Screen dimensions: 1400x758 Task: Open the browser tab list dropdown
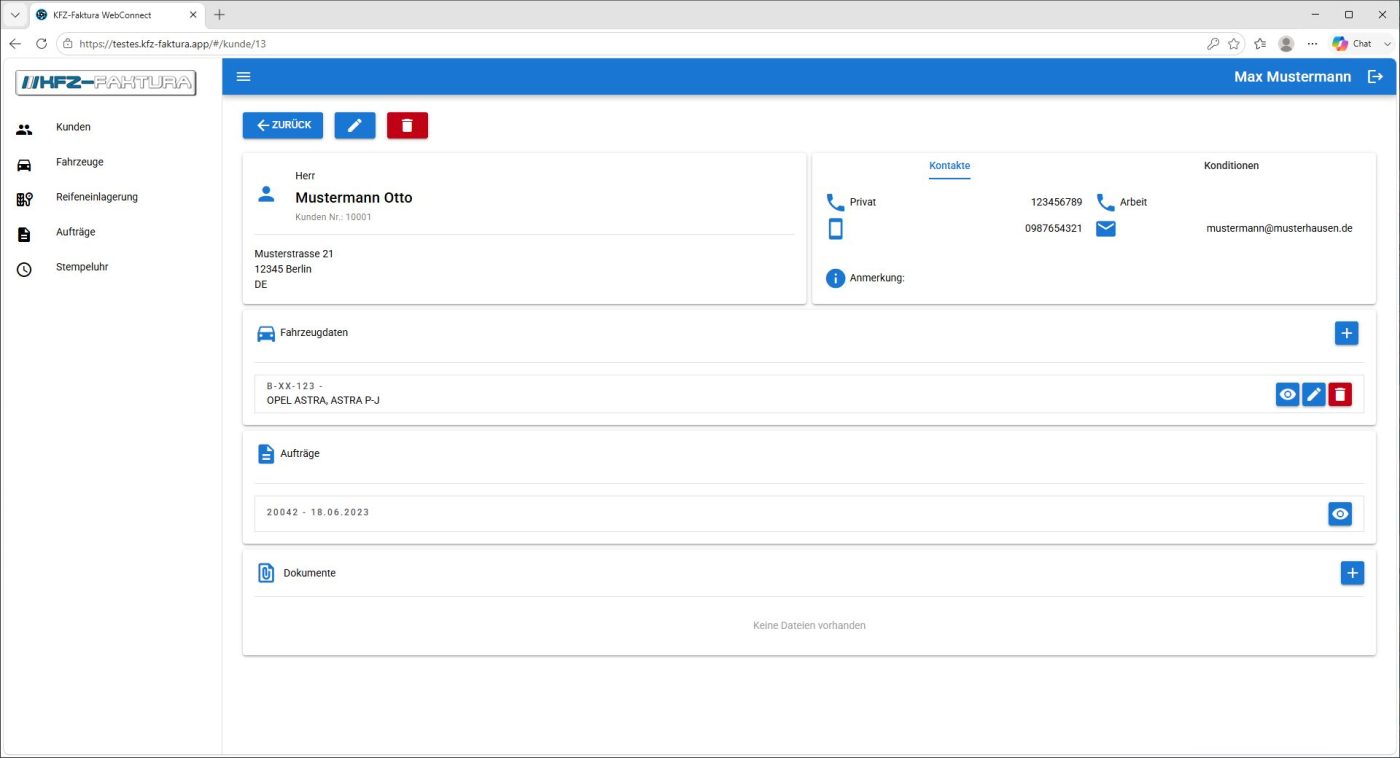click(14, 15)
